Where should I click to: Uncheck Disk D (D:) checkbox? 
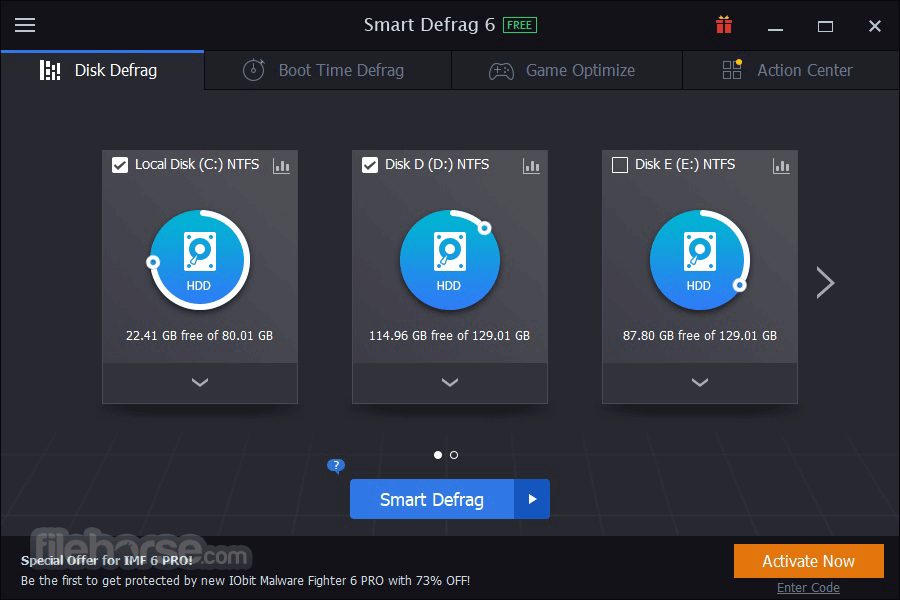(370, 165)
